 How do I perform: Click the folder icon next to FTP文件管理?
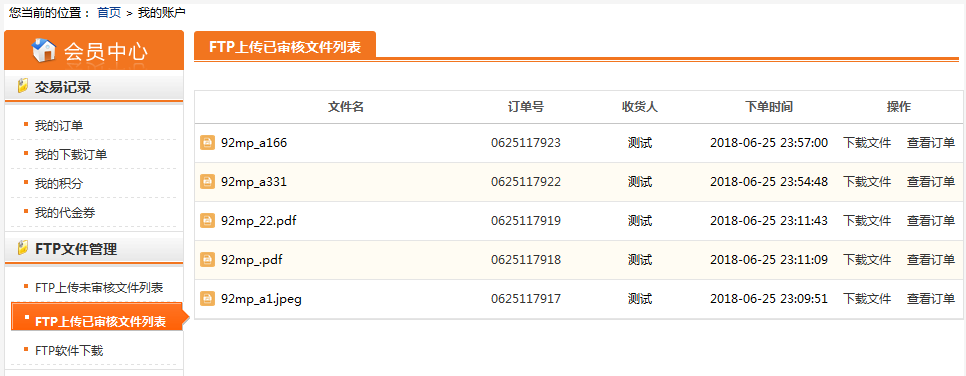[x=23, y=248]
